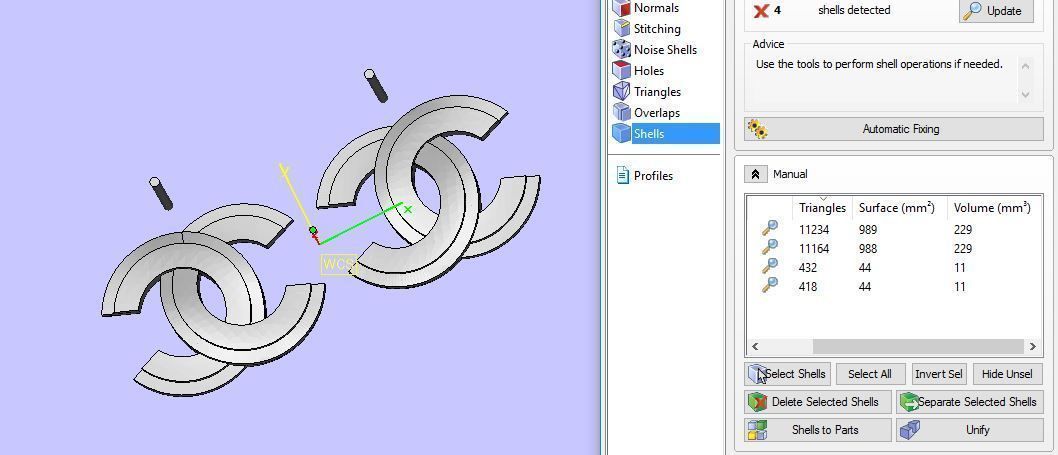Click the Holes cube icon
This screenshot has height=455, width=1058.
point(621,70)
